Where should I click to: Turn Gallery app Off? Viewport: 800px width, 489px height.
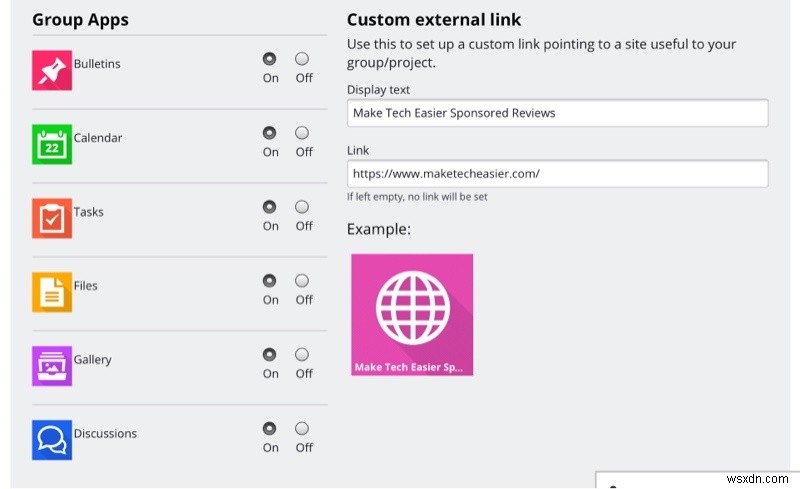click(302, 354)
